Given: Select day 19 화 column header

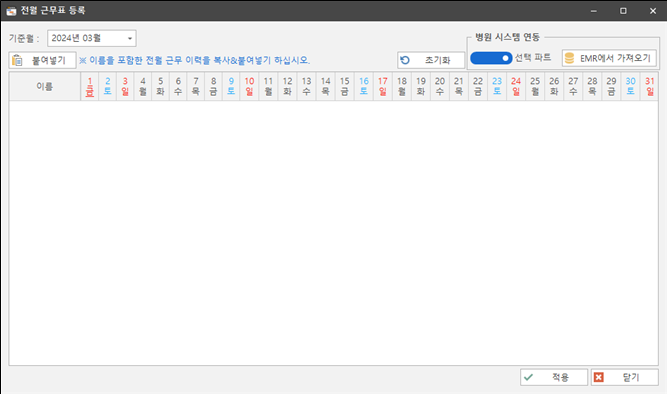Looking at the screenshot, I should point(421,86).
